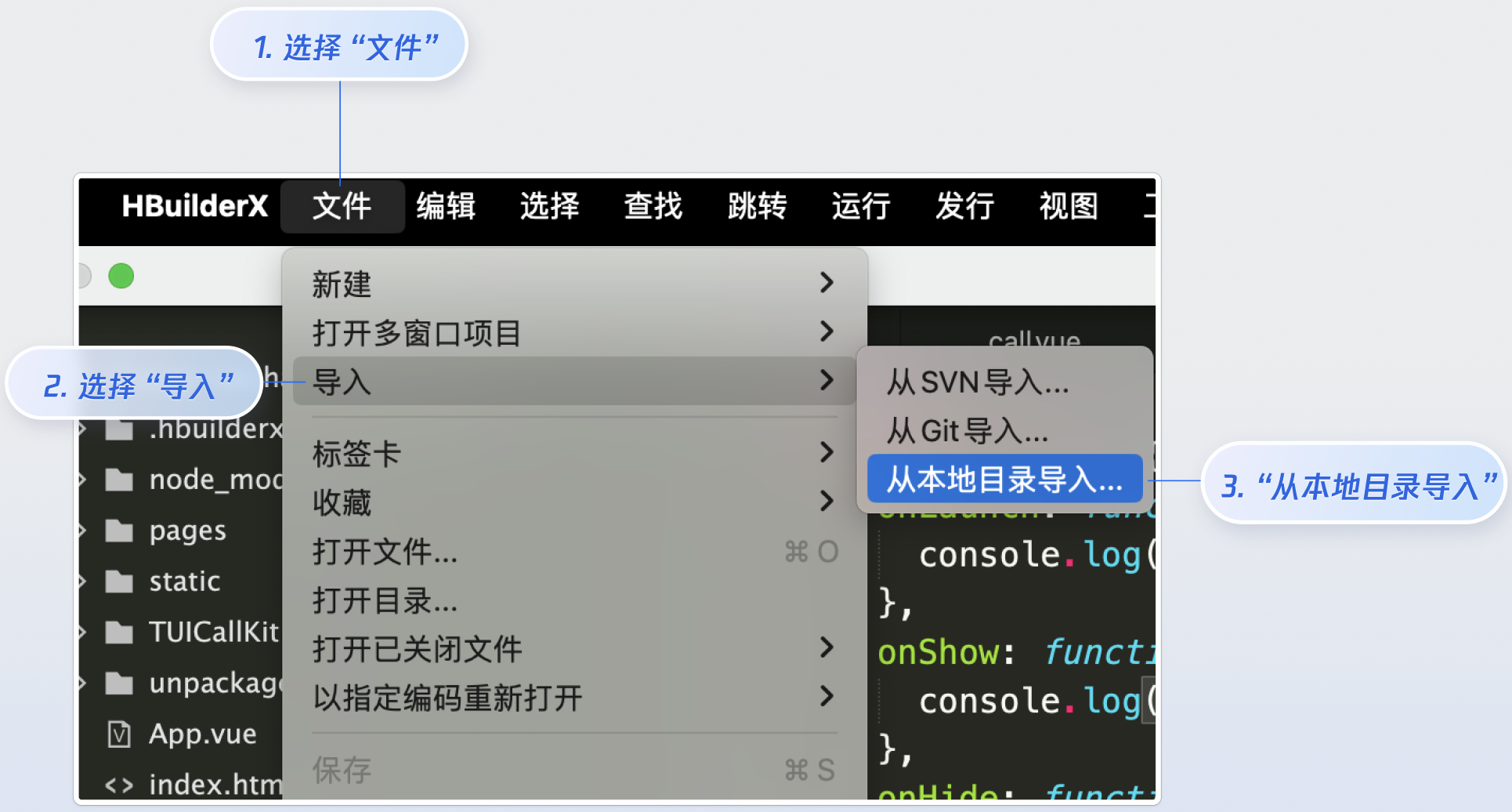1512x812 pixels.
Task: Click the green window zoom button
Action: (x=121, y=276)
